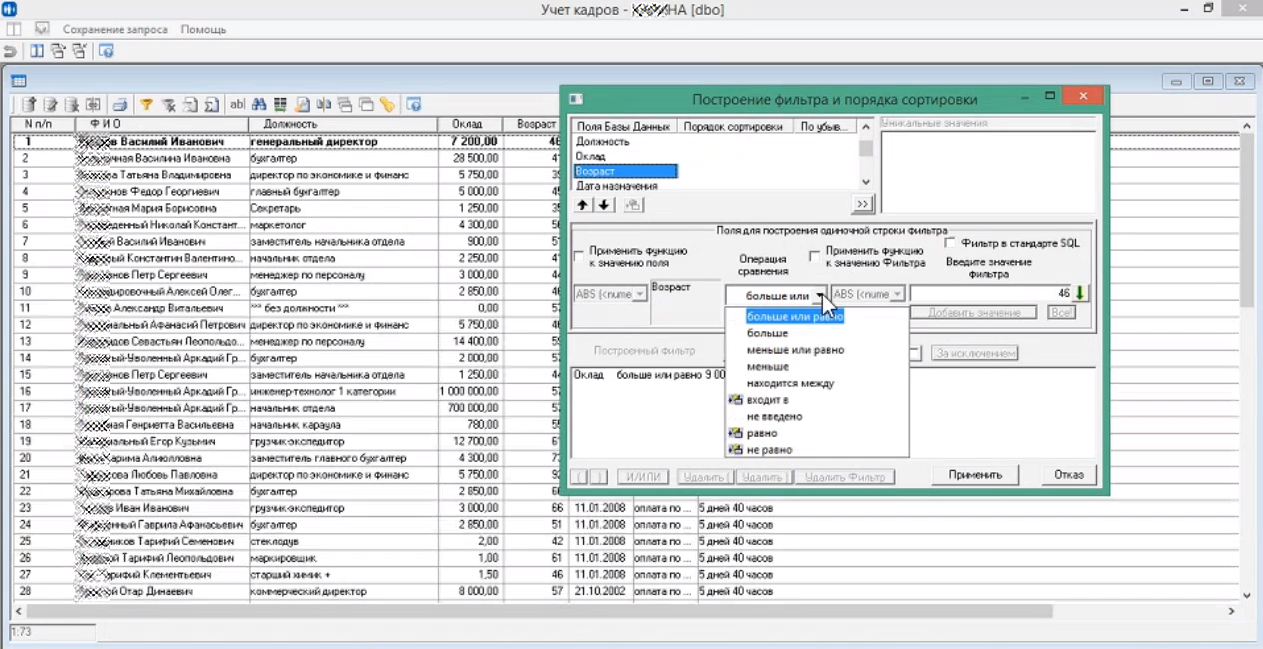This screenshot has height=649, width=1263.
Task: Click the 'Отказ' button
Action: pyautogui.click(x=1068, y=475)
